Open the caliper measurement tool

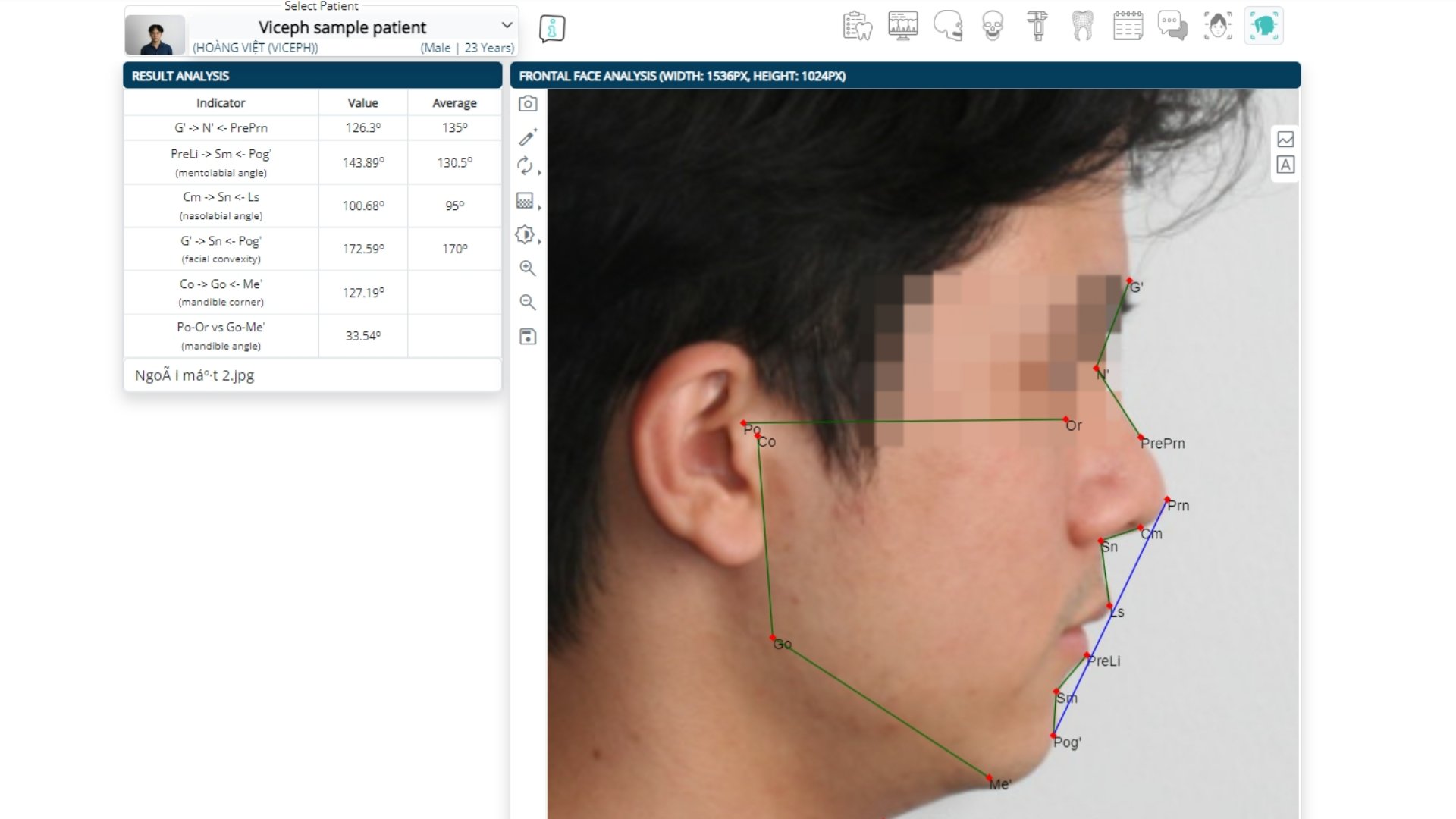(x=1037, y=26)
